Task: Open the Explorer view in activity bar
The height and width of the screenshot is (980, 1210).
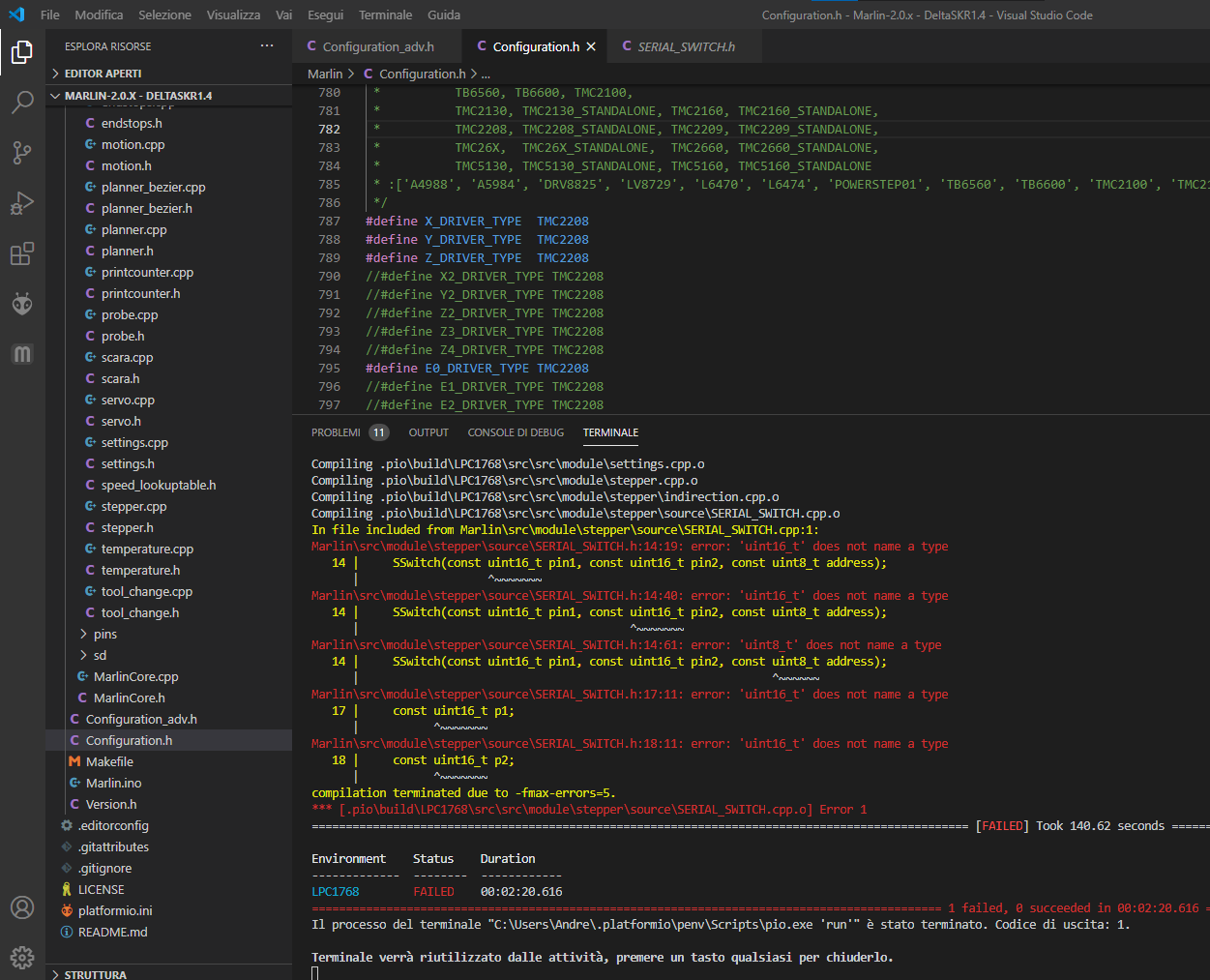Action: (x=22, y=51)
